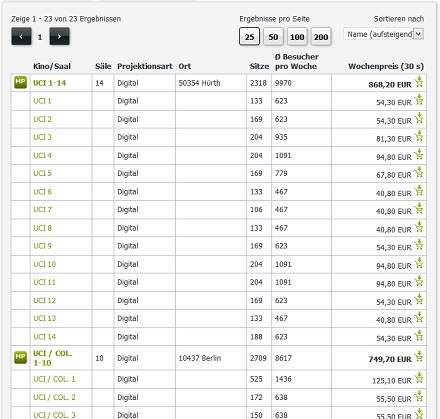Open the UCI 5 hall link
440x419 pixels.
pos(42,173)
